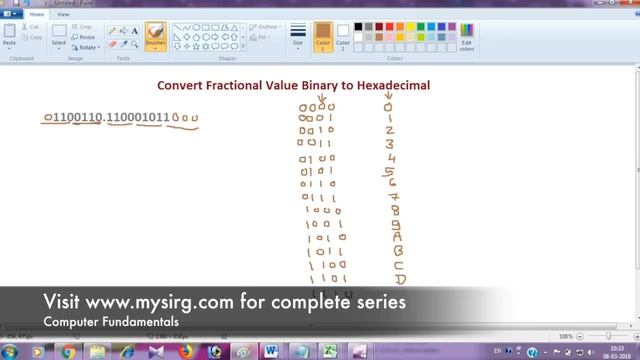The width and height of the screenshot is (640, 360).
Task: Open the Edit colors dialog
Action: (x=467, y=37)
